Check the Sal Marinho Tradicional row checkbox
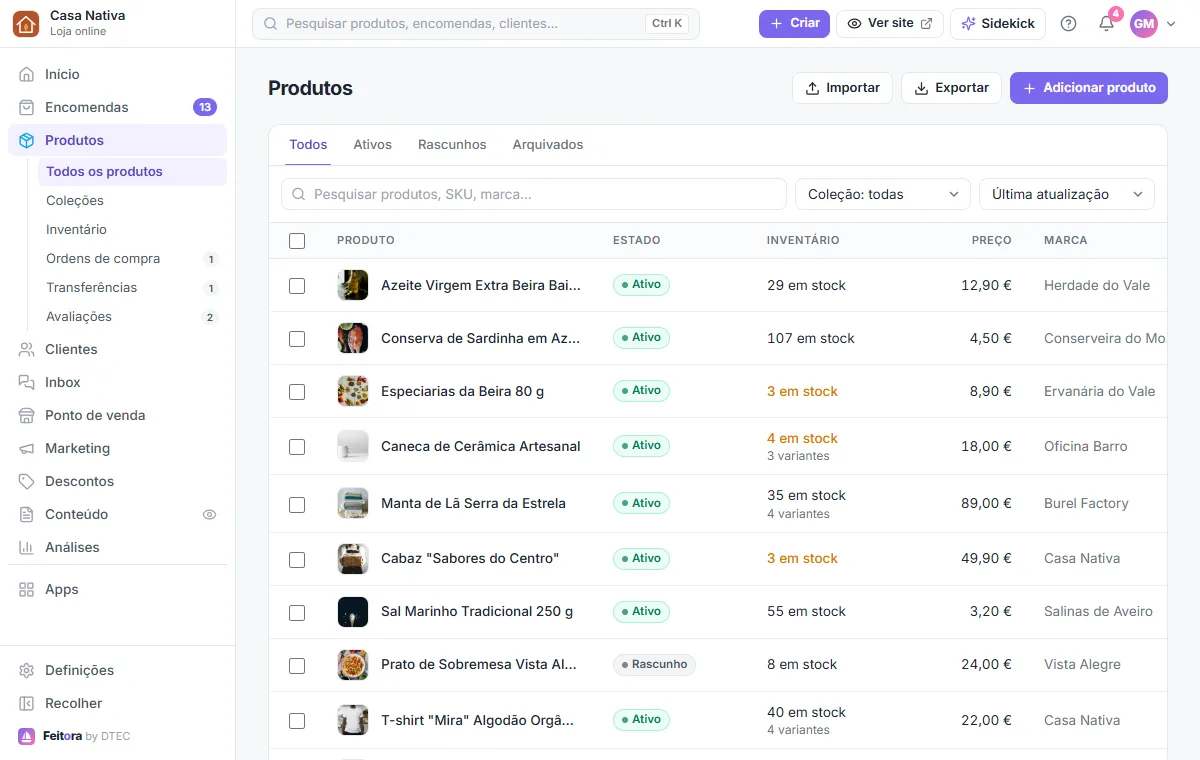Viewport: 1200px width, 760px height. (x=297, y=612)
